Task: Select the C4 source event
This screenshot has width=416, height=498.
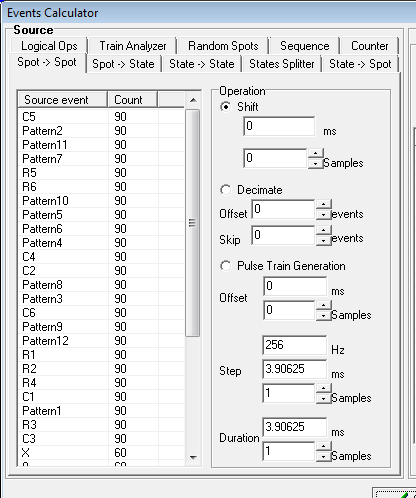Action: tap(101, 257)
